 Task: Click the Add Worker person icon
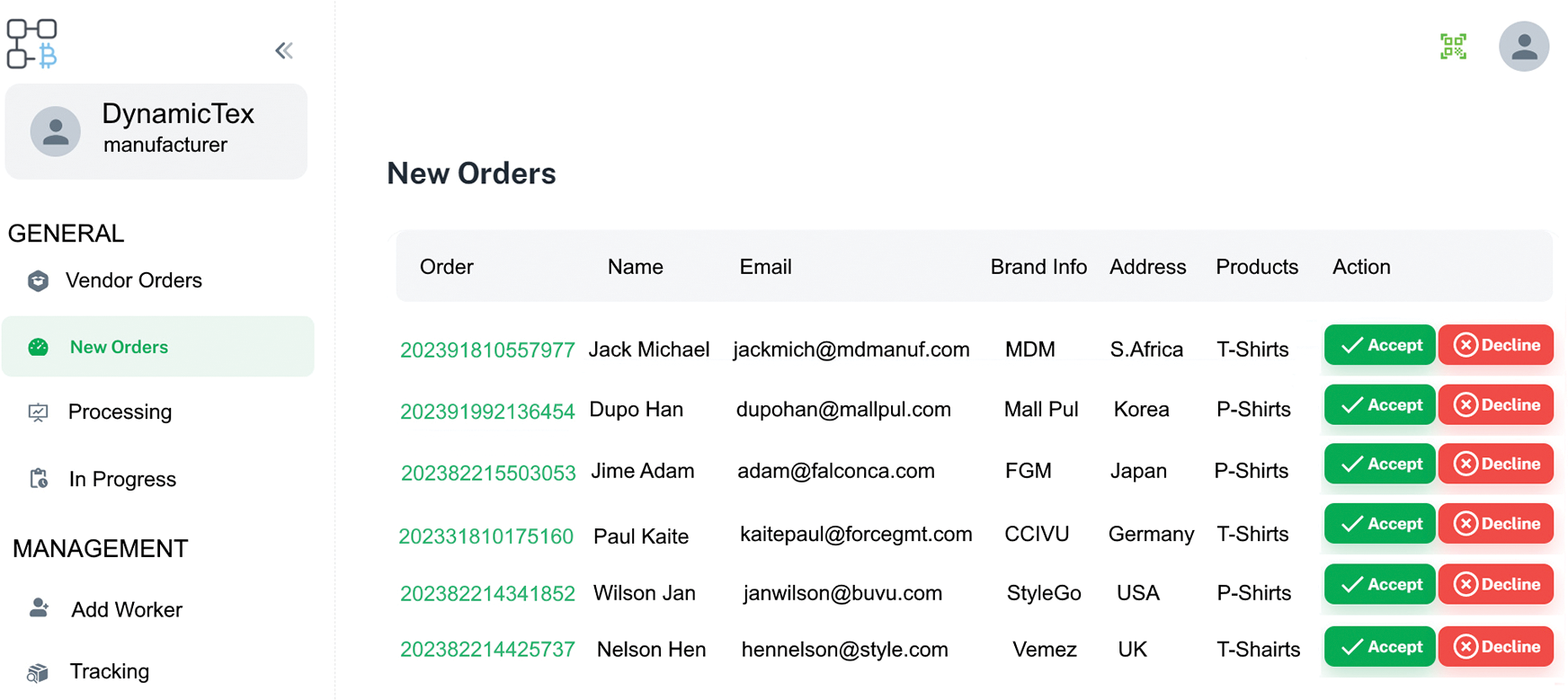click(39, 608)
